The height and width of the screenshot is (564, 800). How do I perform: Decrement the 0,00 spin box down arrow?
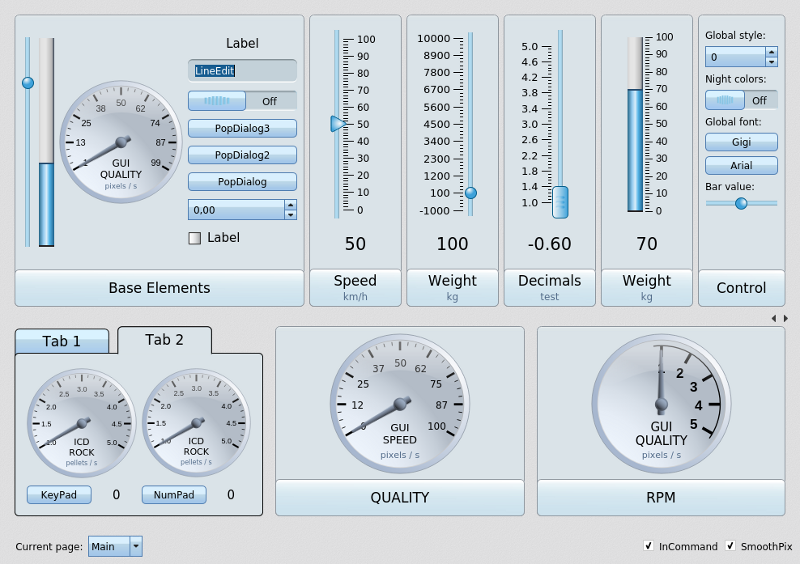click(290, 214)
